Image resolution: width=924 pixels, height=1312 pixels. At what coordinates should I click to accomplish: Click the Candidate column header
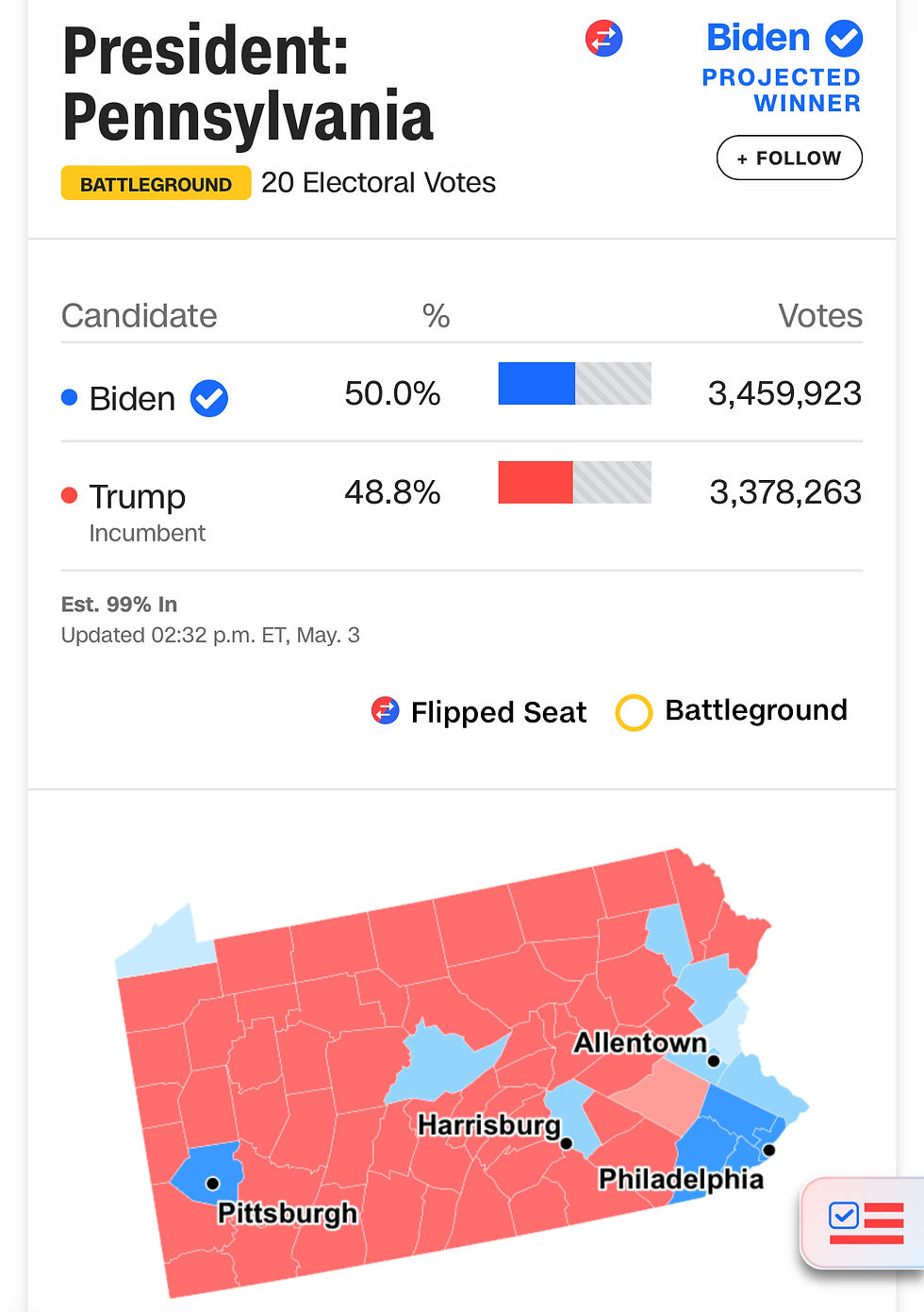pyautogui.click(x=140, y=316)
